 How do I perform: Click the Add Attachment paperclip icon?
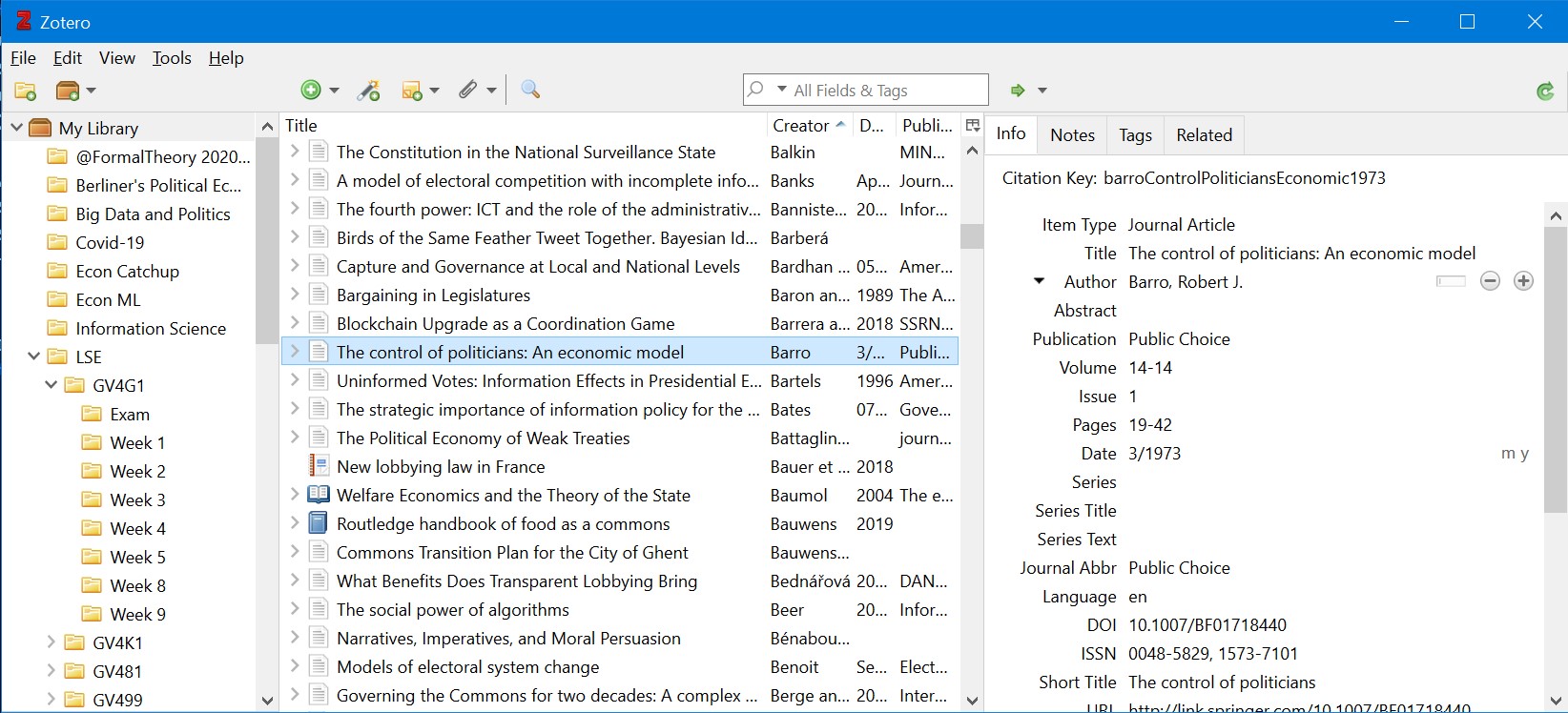pyautogui.click(x=467, y=90)
